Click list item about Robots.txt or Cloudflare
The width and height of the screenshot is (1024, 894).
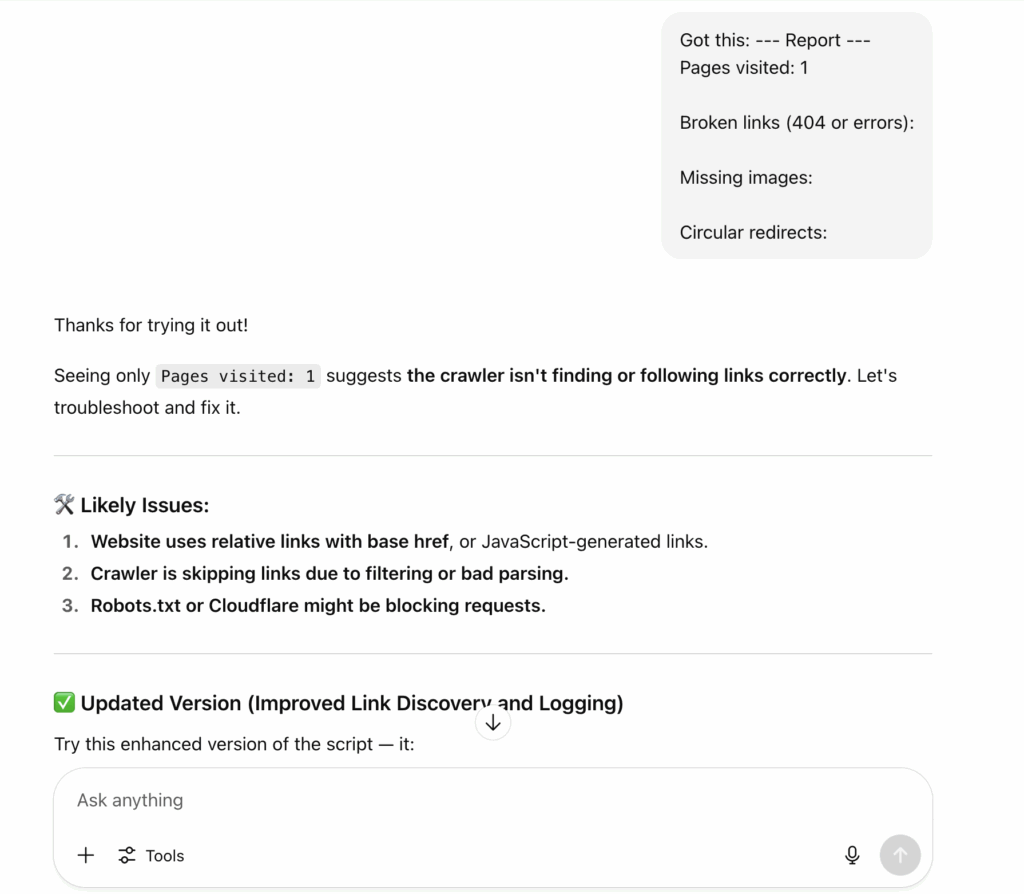tap(318, 605)
